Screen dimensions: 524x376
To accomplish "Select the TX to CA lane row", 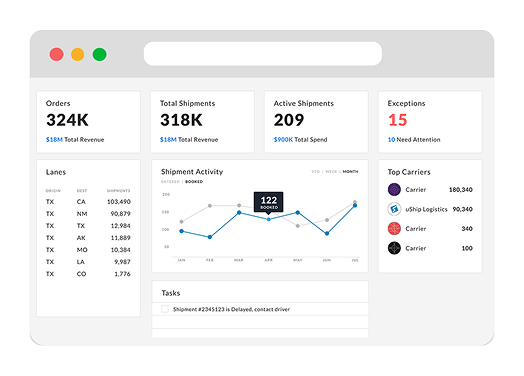I will [88, 202].
